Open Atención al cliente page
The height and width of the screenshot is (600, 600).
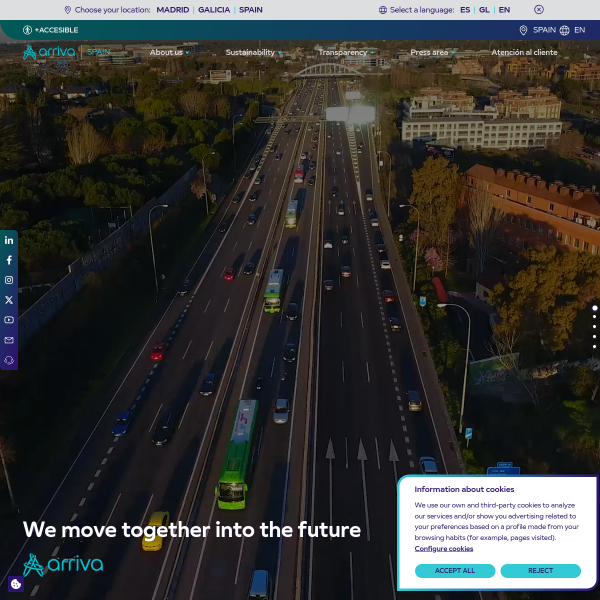click(x=524, y=52)
